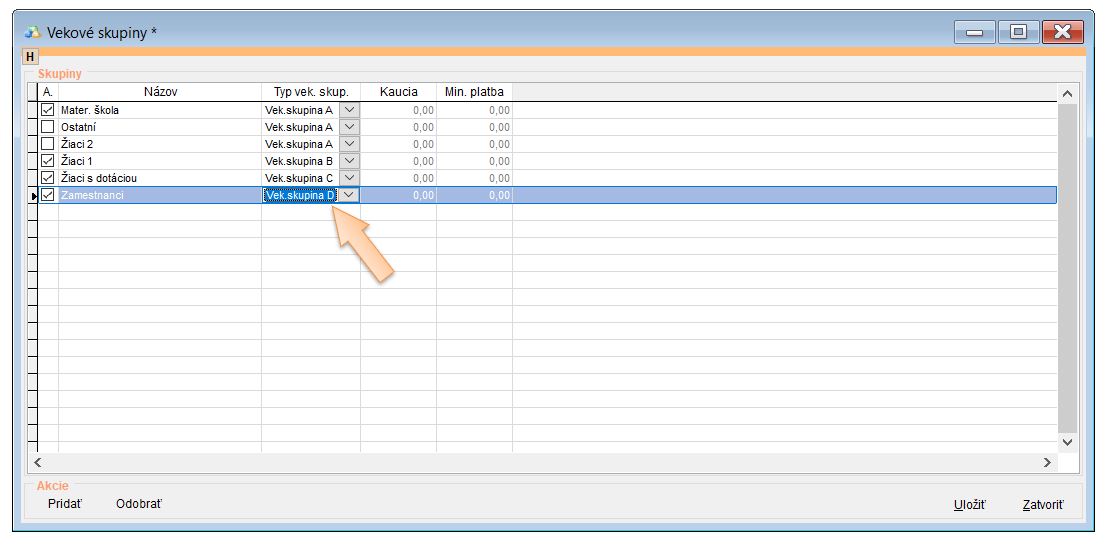Click the Kaucia column header

[398, 92]
